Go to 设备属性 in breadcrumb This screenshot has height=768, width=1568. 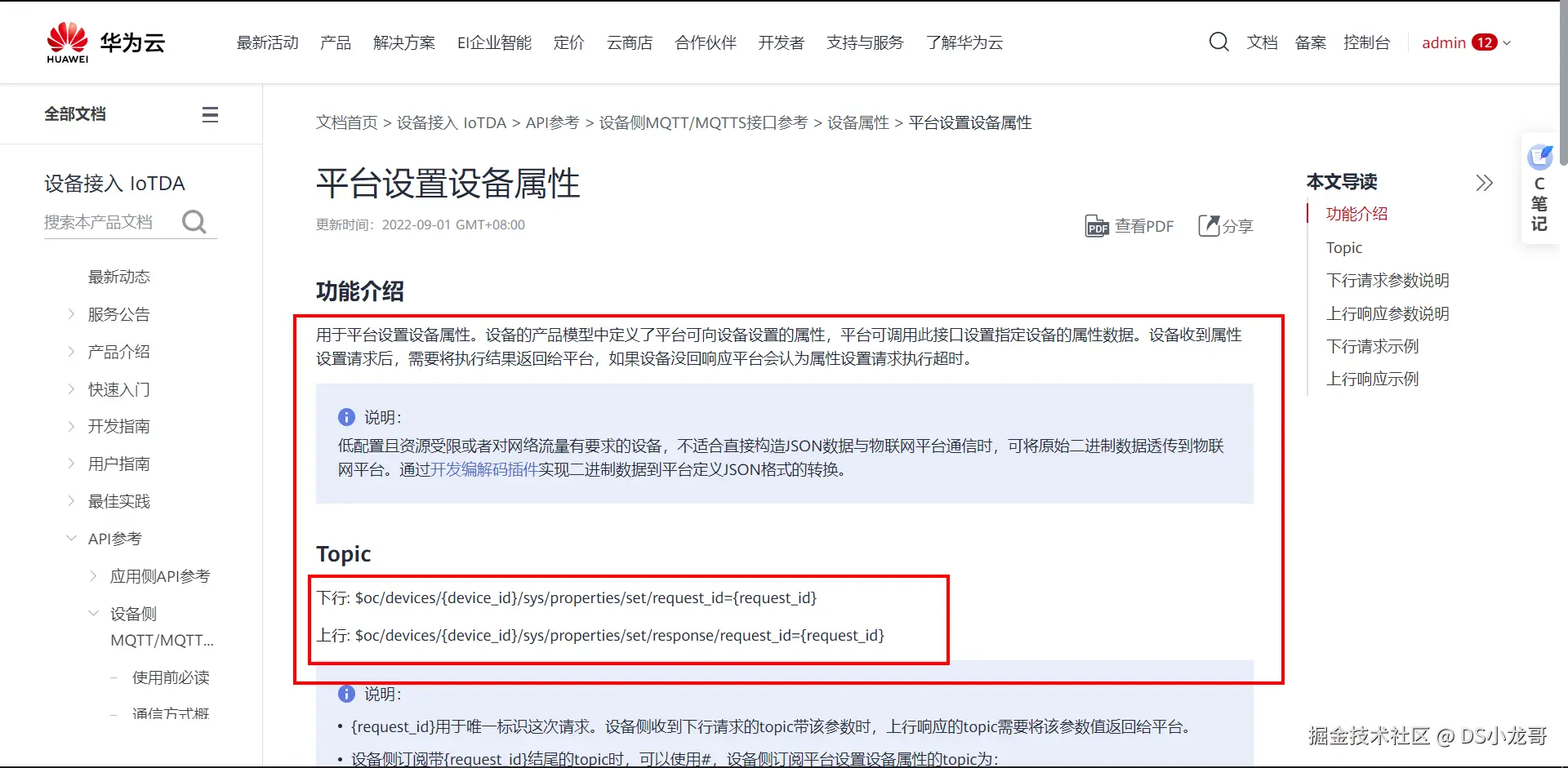[858, 122]
